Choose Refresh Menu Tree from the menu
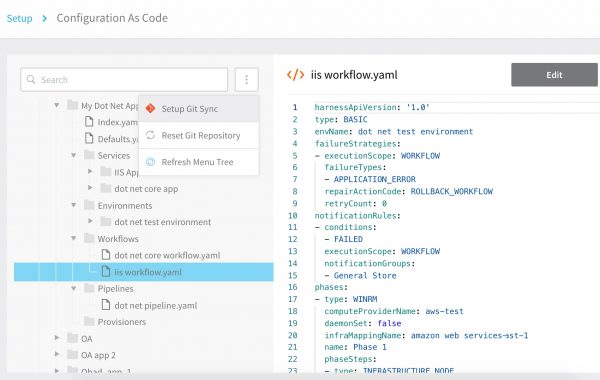The height and width of the screenshot is (380, 600). click(199, 162)
